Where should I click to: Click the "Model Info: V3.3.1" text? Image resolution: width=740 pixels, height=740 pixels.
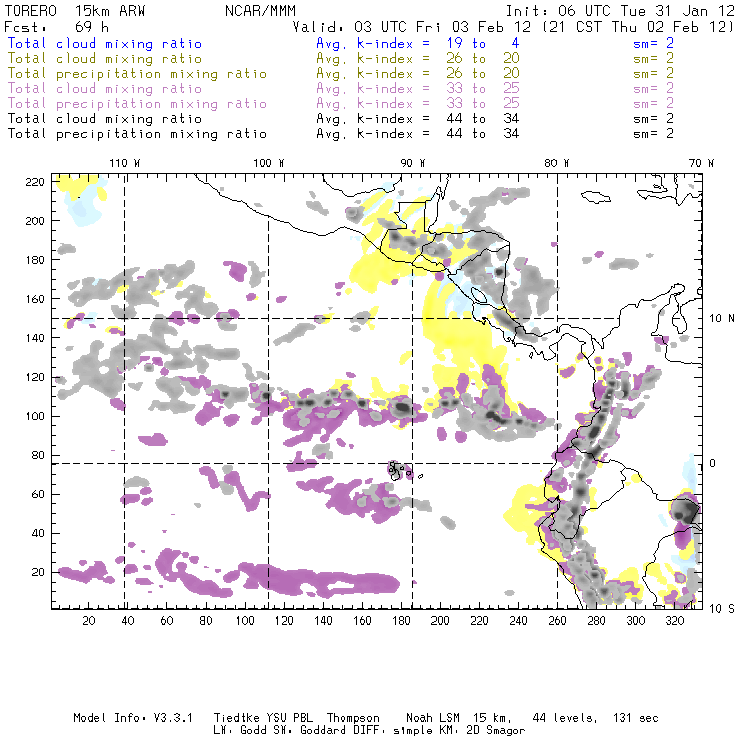coord(133,718)
